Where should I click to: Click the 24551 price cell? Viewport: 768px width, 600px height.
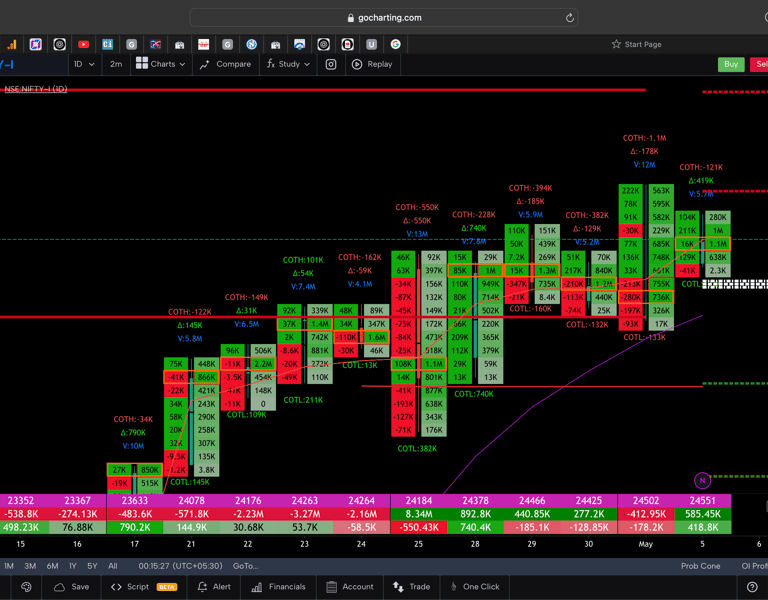(x=702, y=501)
